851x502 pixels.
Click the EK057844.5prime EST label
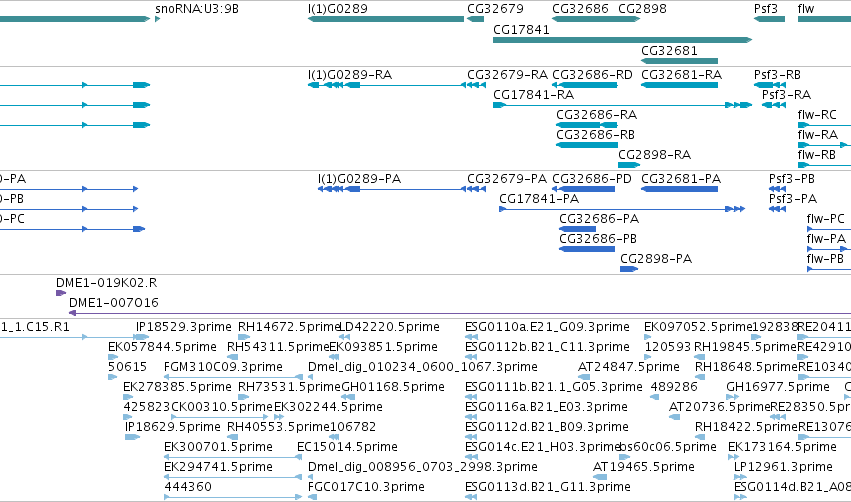tap(162, 347)
